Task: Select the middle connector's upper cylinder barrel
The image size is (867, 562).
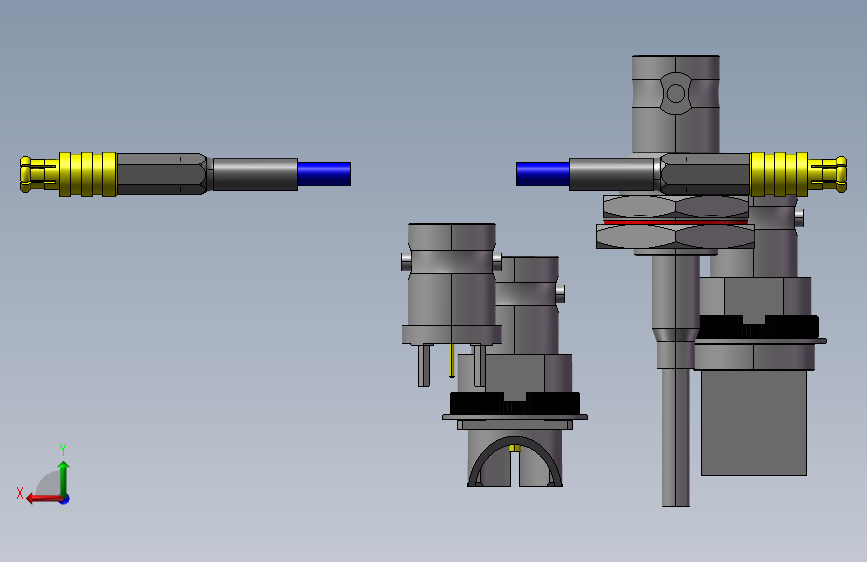Action: [x=452, y=275]
